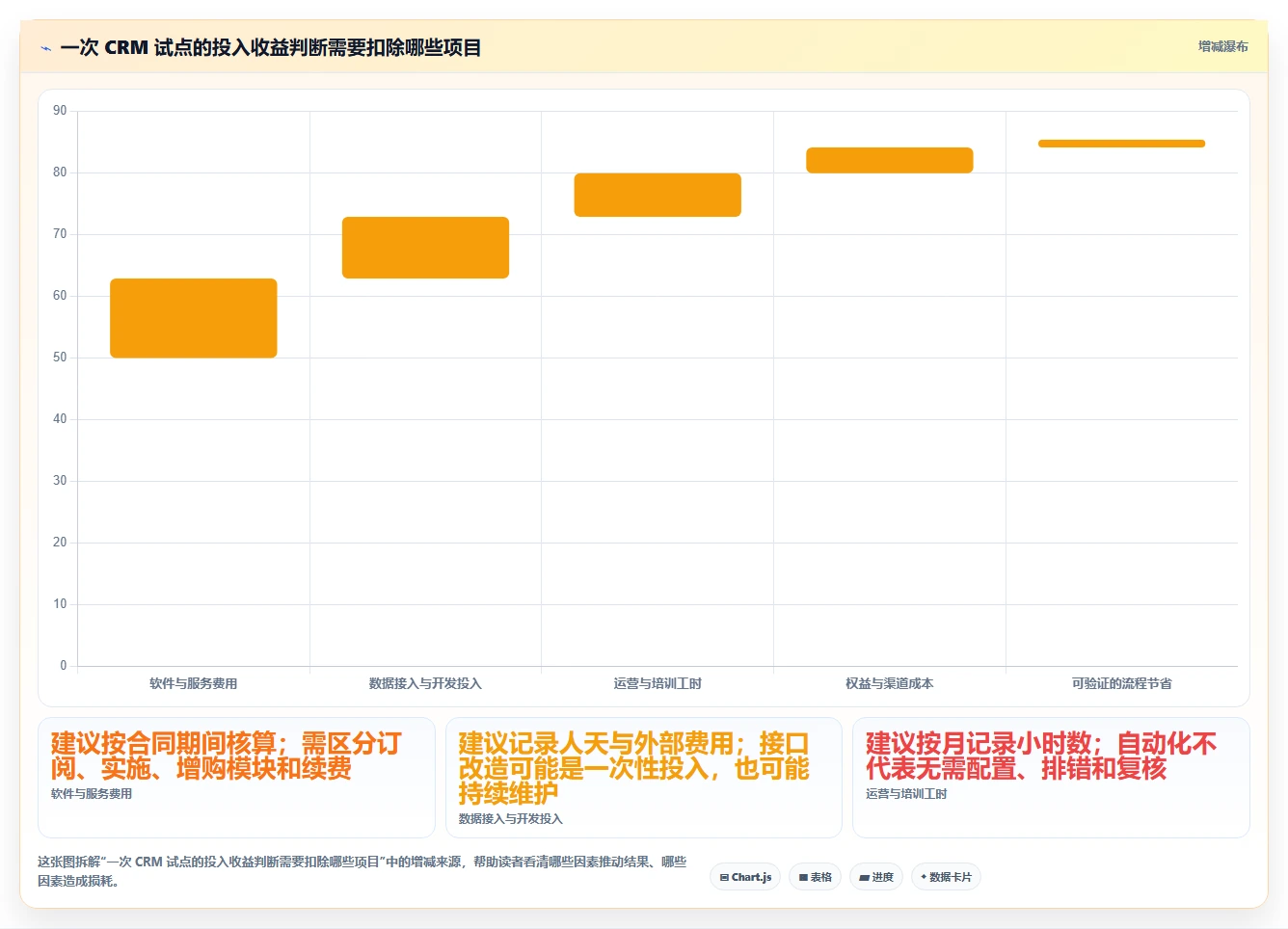This screenshot has height=929, width=1288.
Task: Click x-axis label 权益与渠道成本
Action: tap(890, 683)
